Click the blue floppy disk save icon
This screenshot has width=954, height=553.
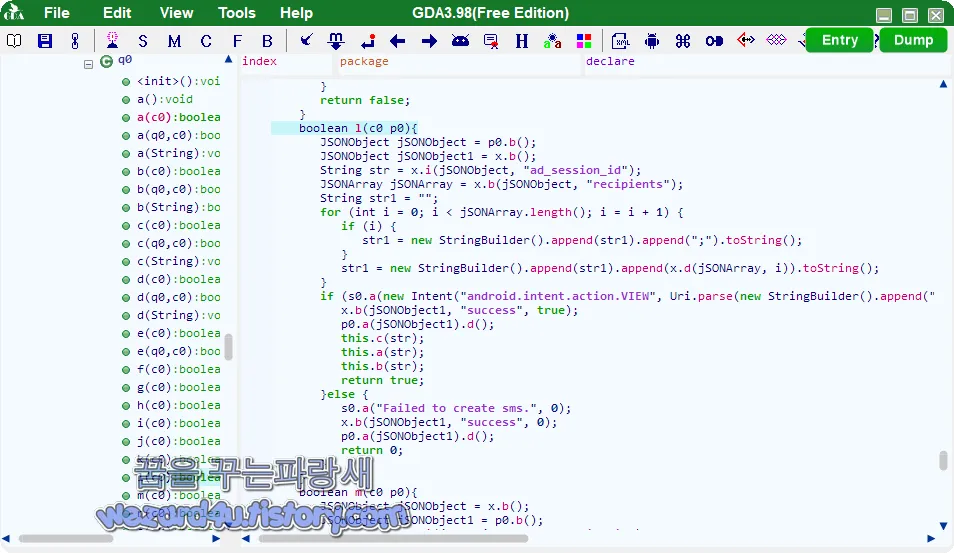(x=45, y=41)
